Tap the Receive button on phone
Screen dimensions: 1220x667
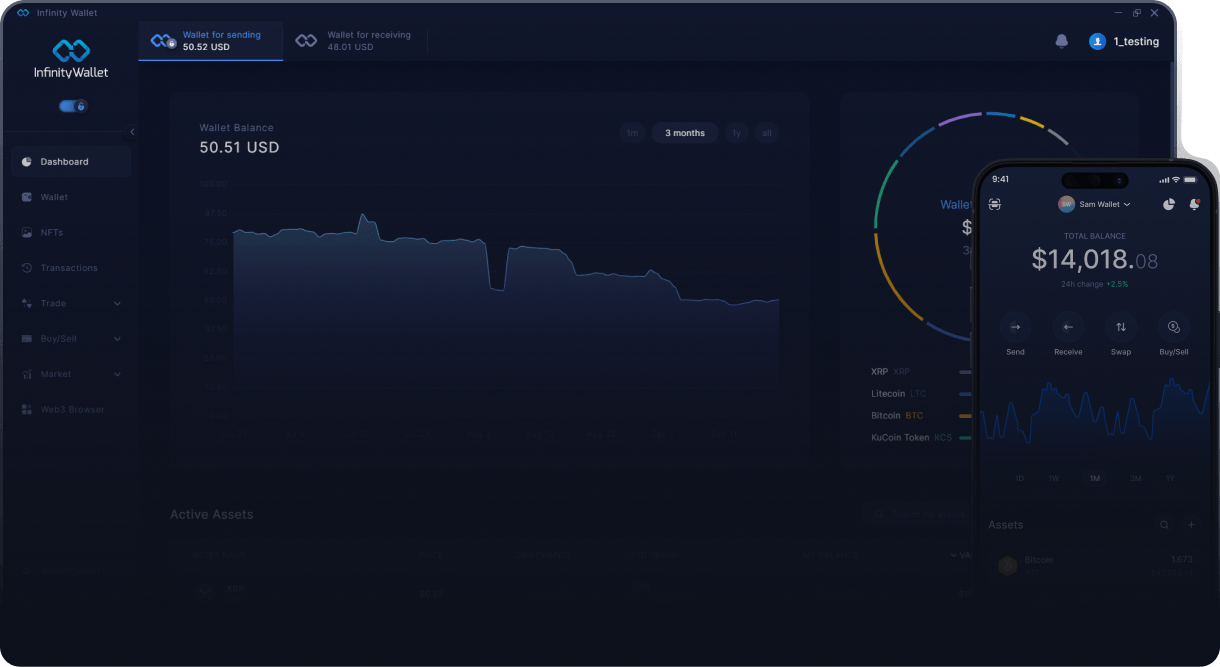[1068, 334]
